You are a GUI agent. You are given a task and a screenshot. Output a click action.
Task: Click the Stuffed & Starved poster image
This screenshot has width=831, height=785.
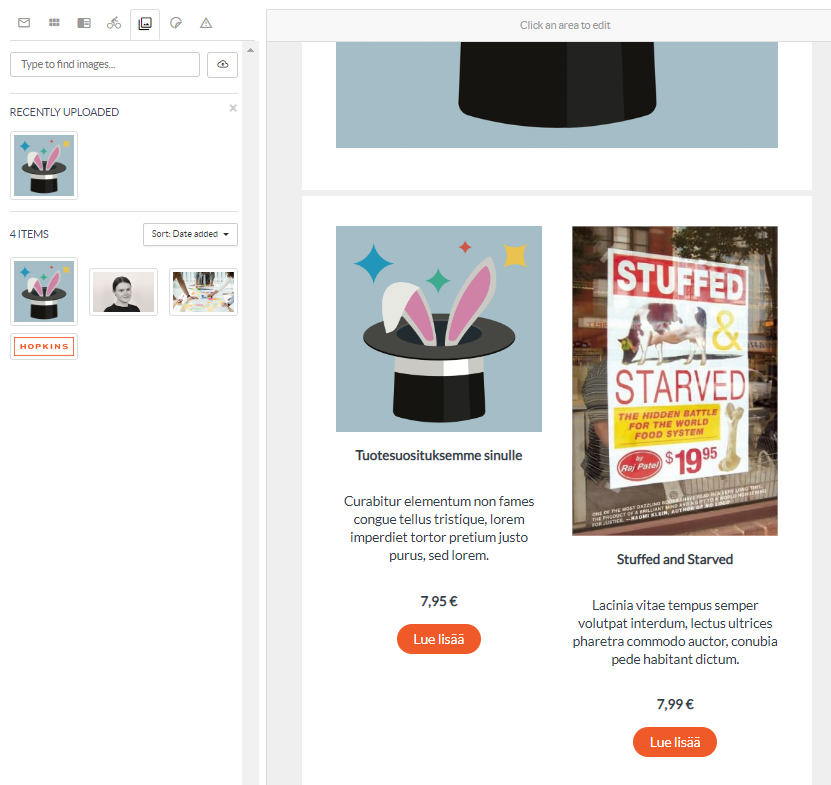[675, 381]
